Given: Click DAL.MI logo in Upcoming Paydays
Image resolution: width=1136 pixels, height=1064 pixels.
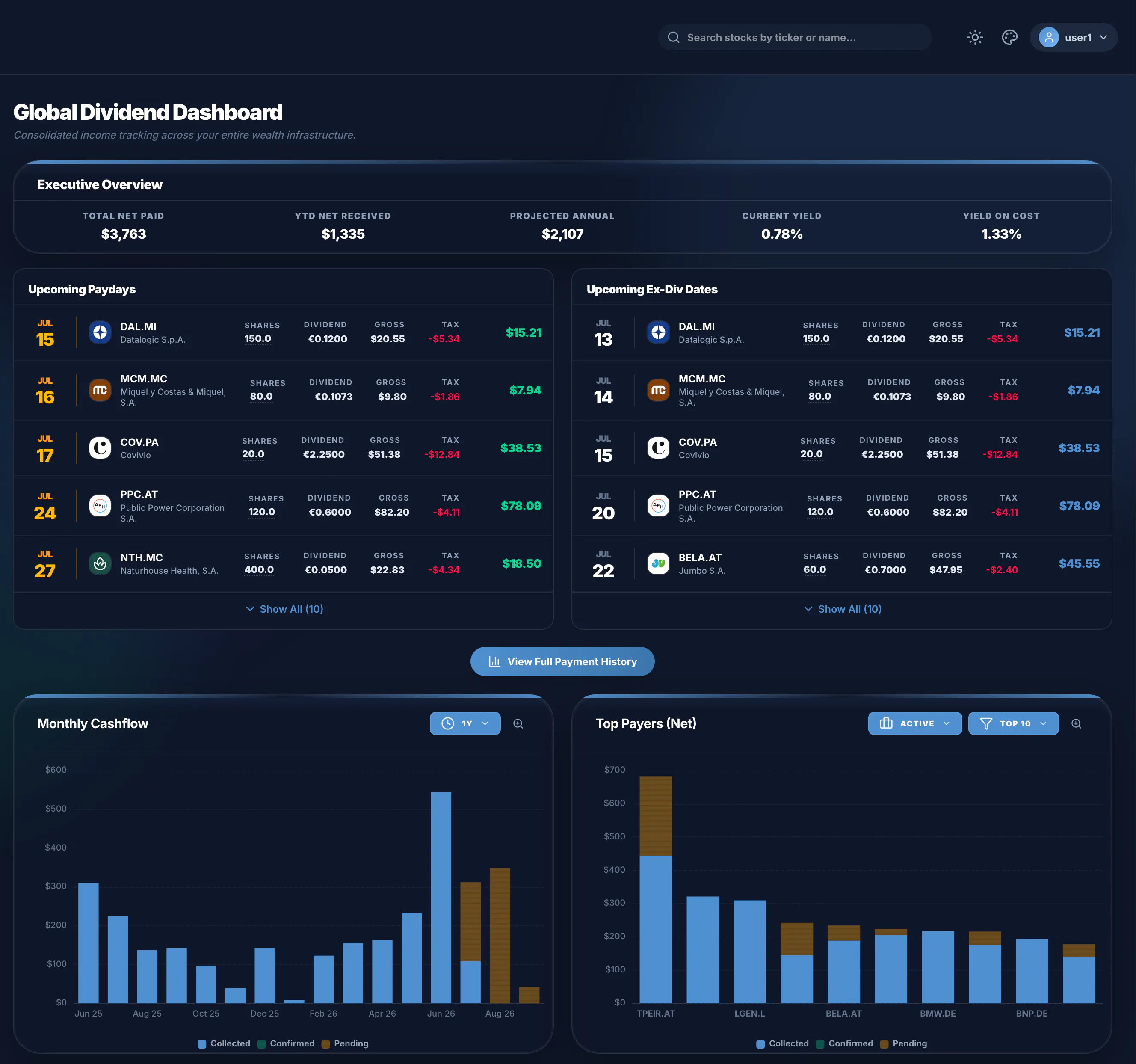Looking at the screenshot, I should tap(100, 332).
